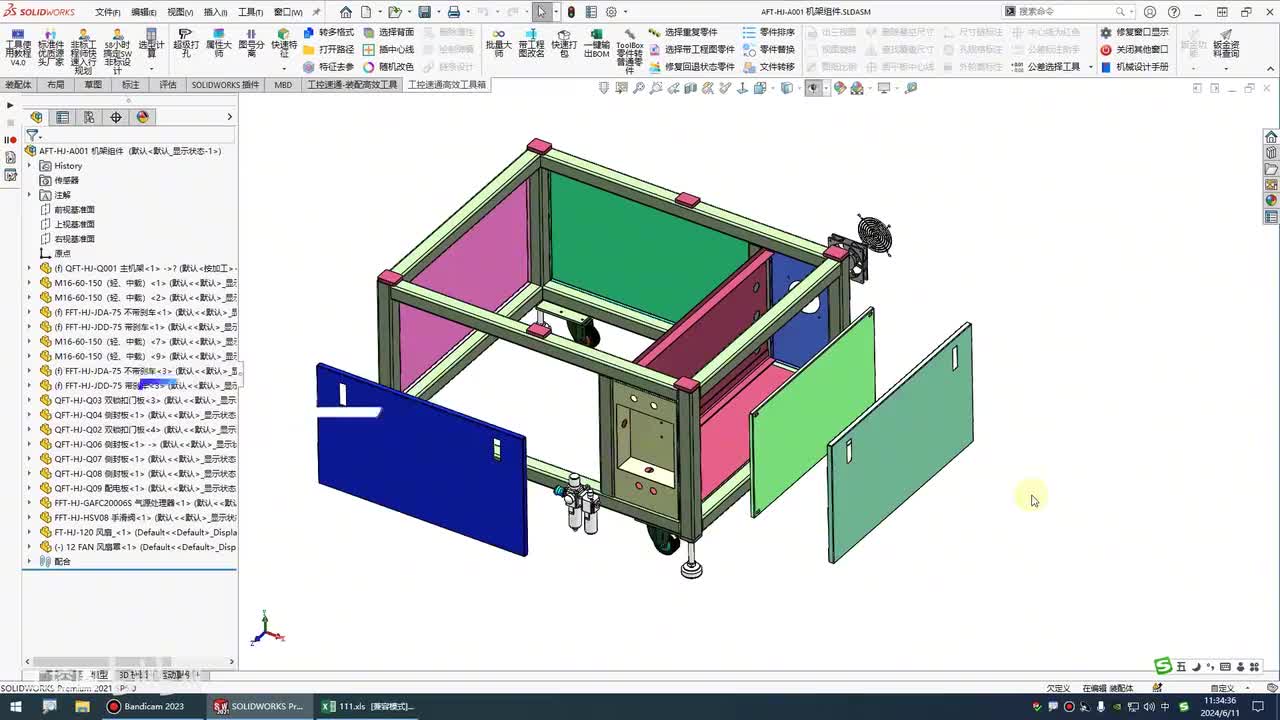Run the 快速打包 tool

pyautogui.click(x=564, y=44)
